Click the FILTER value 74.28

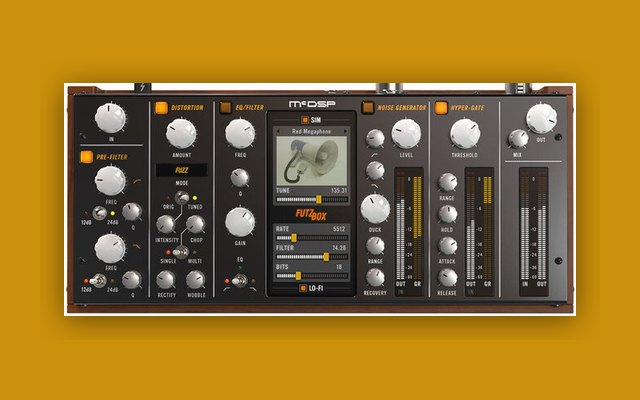point(339,248)
